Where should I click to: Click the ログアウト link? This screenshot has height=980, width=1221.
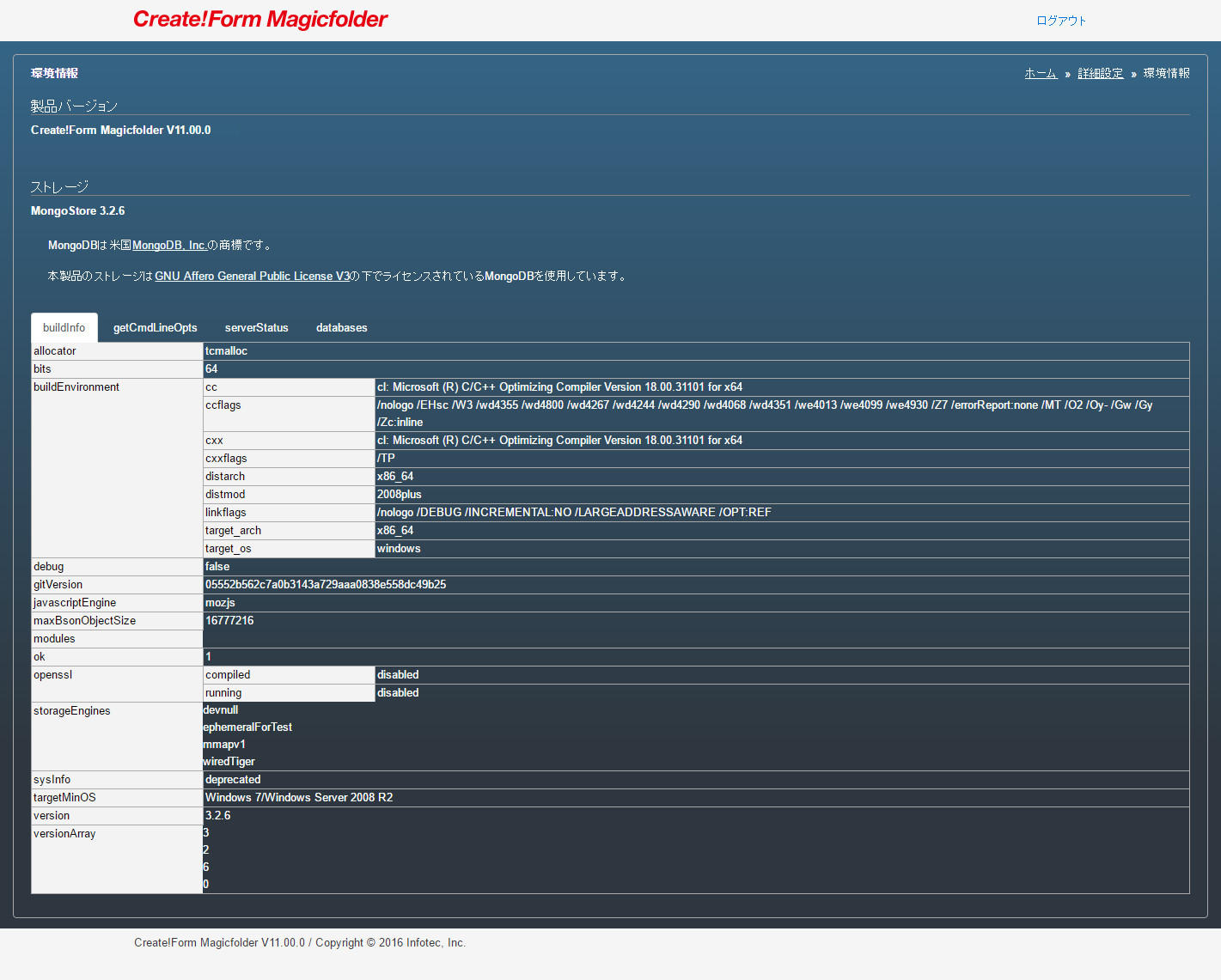1061,21
